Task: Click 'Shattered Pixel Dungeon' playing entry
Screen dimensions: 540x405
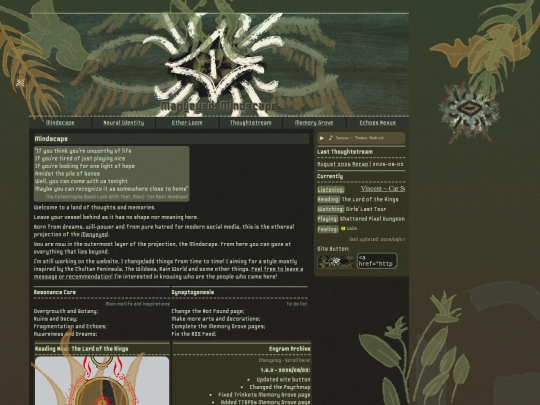Action: (x=372, y=219)
